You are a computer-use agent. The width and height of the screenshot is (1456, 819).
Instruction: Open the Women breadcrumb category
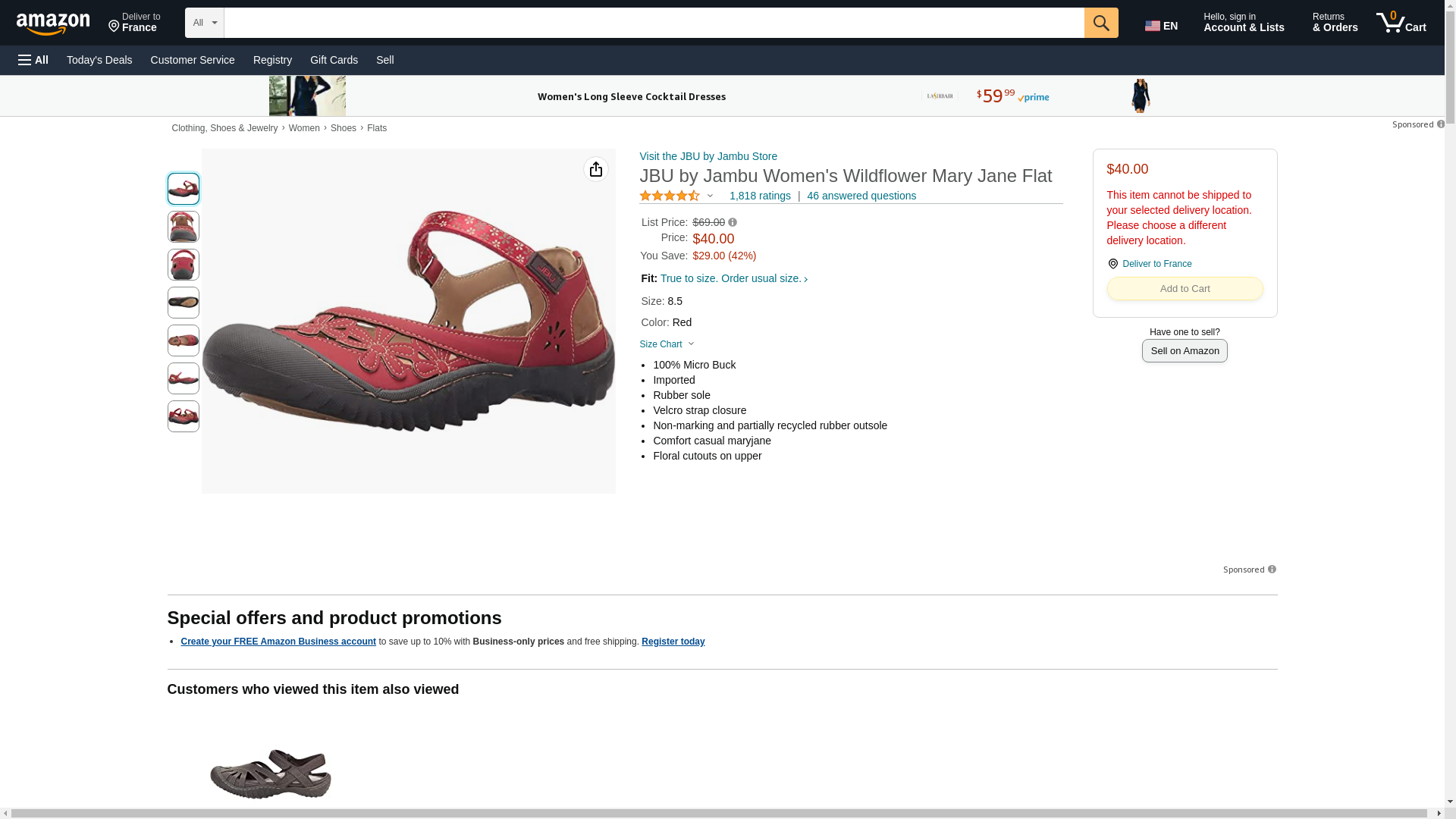(x=304, y=128)
